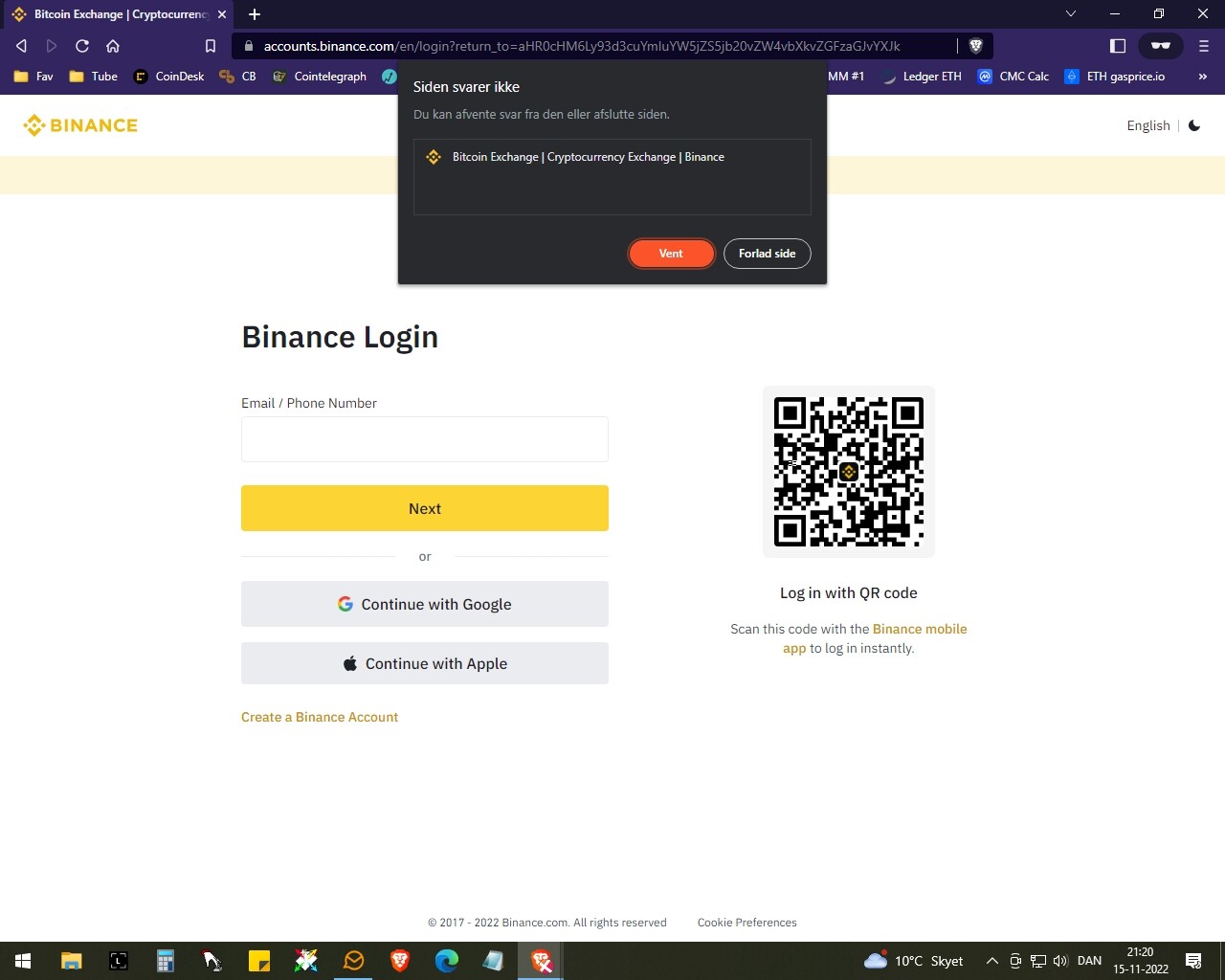The width and height of the screenshot is (1225, 980).
Task: Click the Binance logo in header
Action: [x=80, y=125]
